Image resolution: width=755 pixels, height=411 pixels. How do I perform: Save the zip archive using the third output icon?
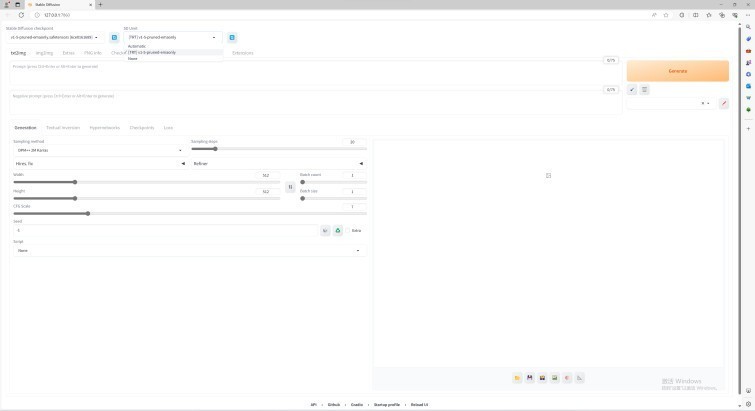542,378
